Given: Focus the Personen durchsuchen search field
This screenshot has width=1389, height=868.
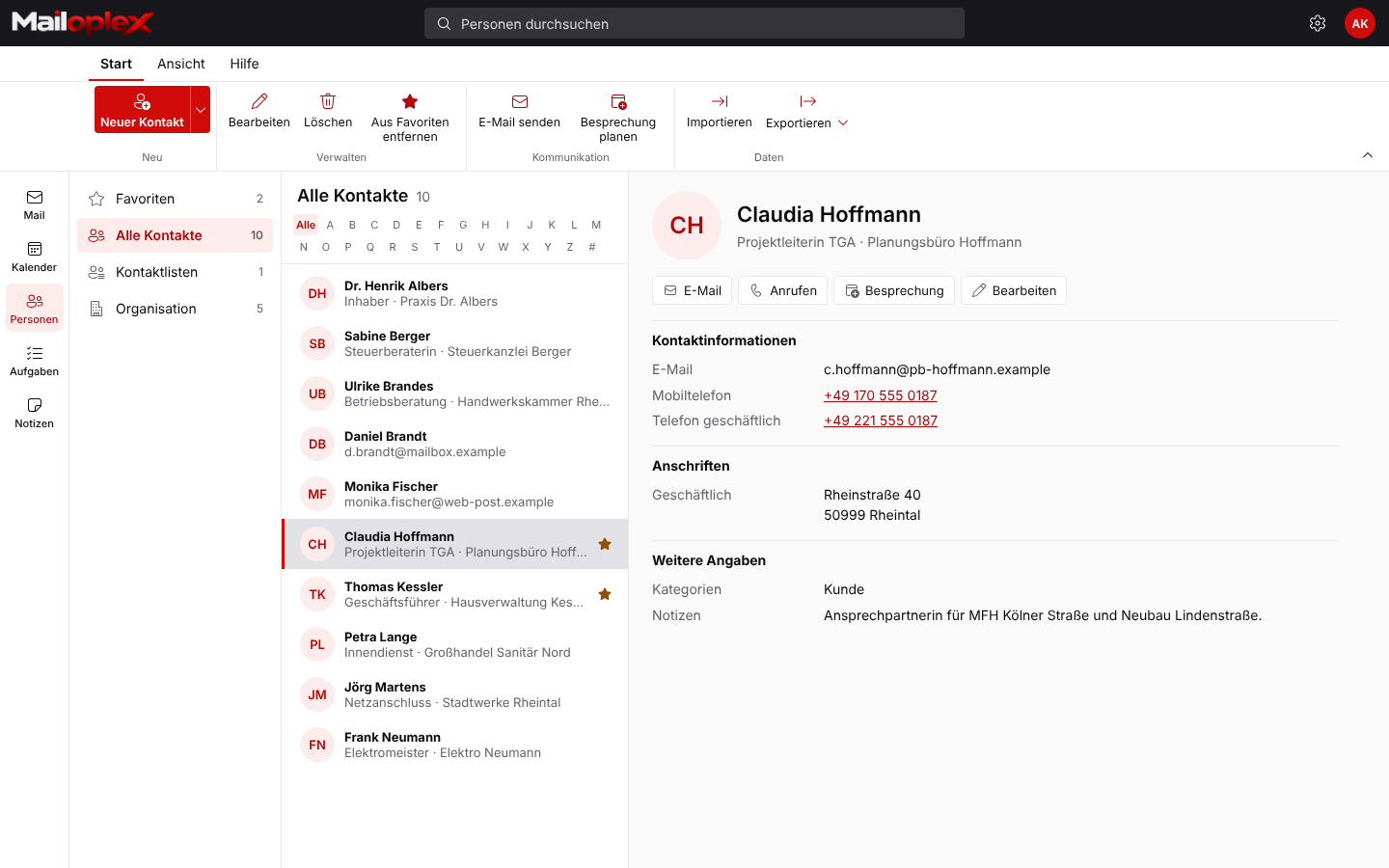Looking at the screenshot, I should click(694, 23).
